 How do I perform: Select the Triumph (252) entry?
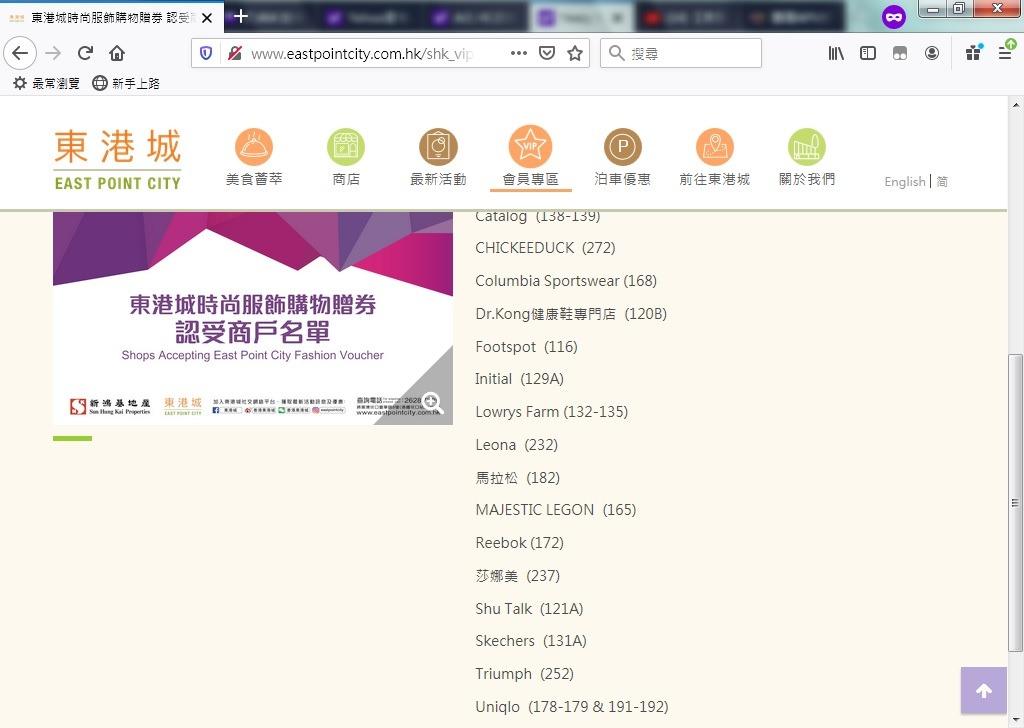click(524, 674)
